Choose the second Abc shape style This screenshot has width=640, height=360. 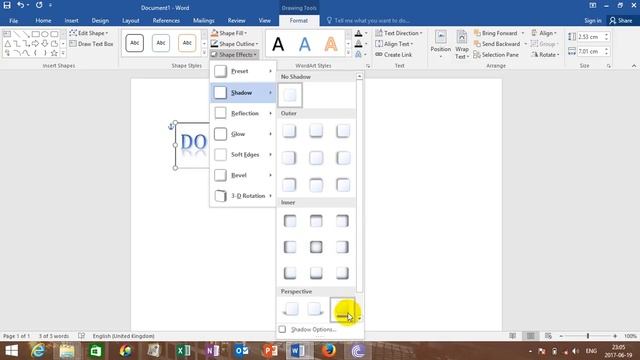161,43
